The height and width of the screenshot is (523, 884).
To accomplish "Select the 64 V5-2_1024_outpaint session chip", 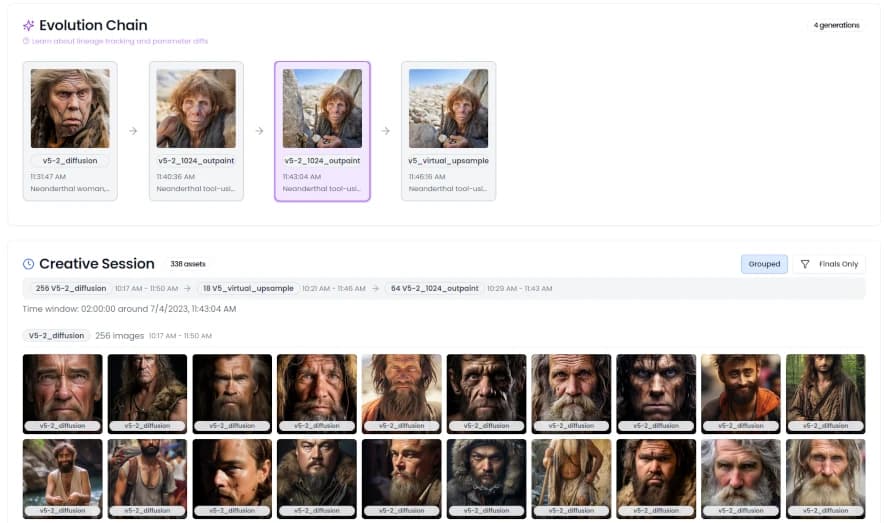I will point(435,289).
